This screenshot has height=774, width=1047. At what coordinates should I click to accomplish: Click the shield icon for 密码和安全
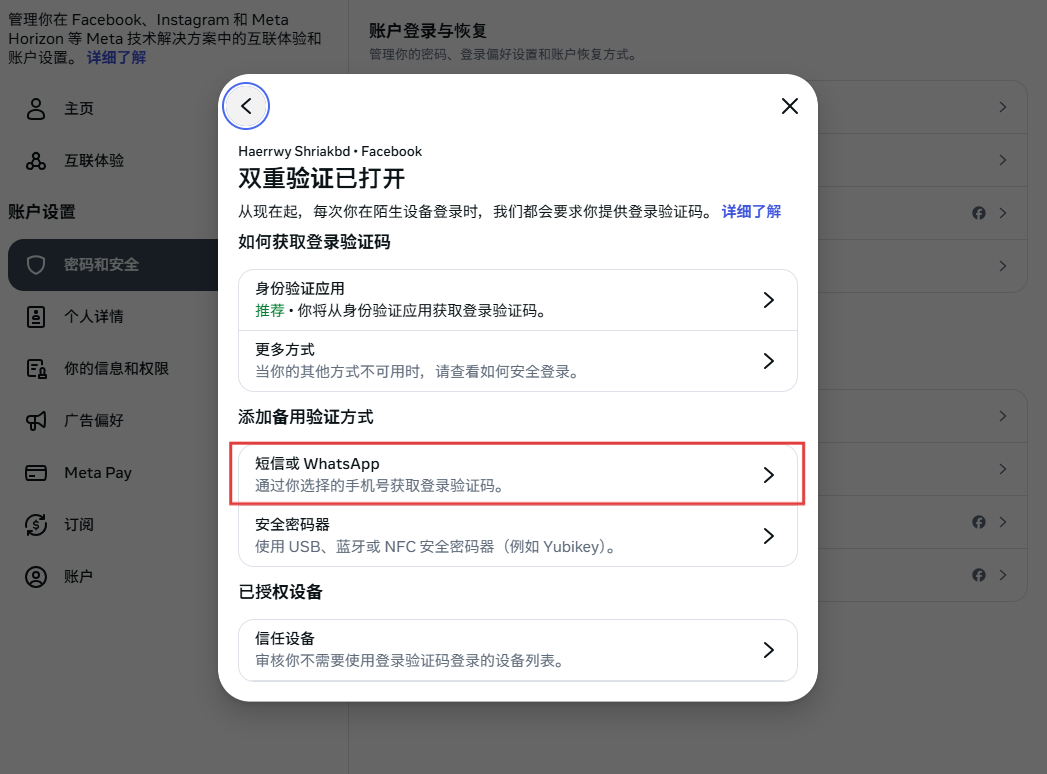[35, 264]
